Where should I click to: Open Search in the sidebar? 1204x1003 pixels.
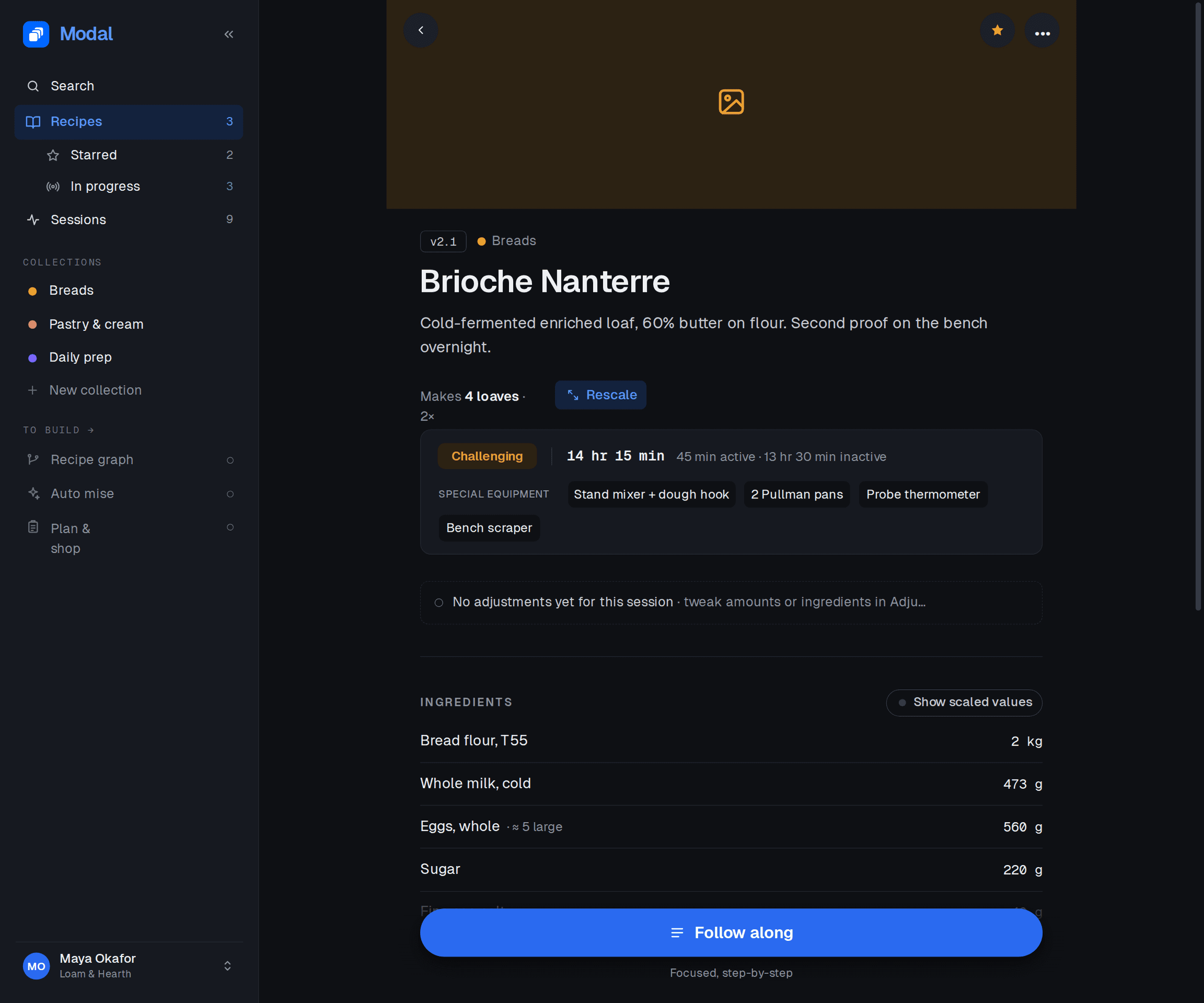coord(129,86)
